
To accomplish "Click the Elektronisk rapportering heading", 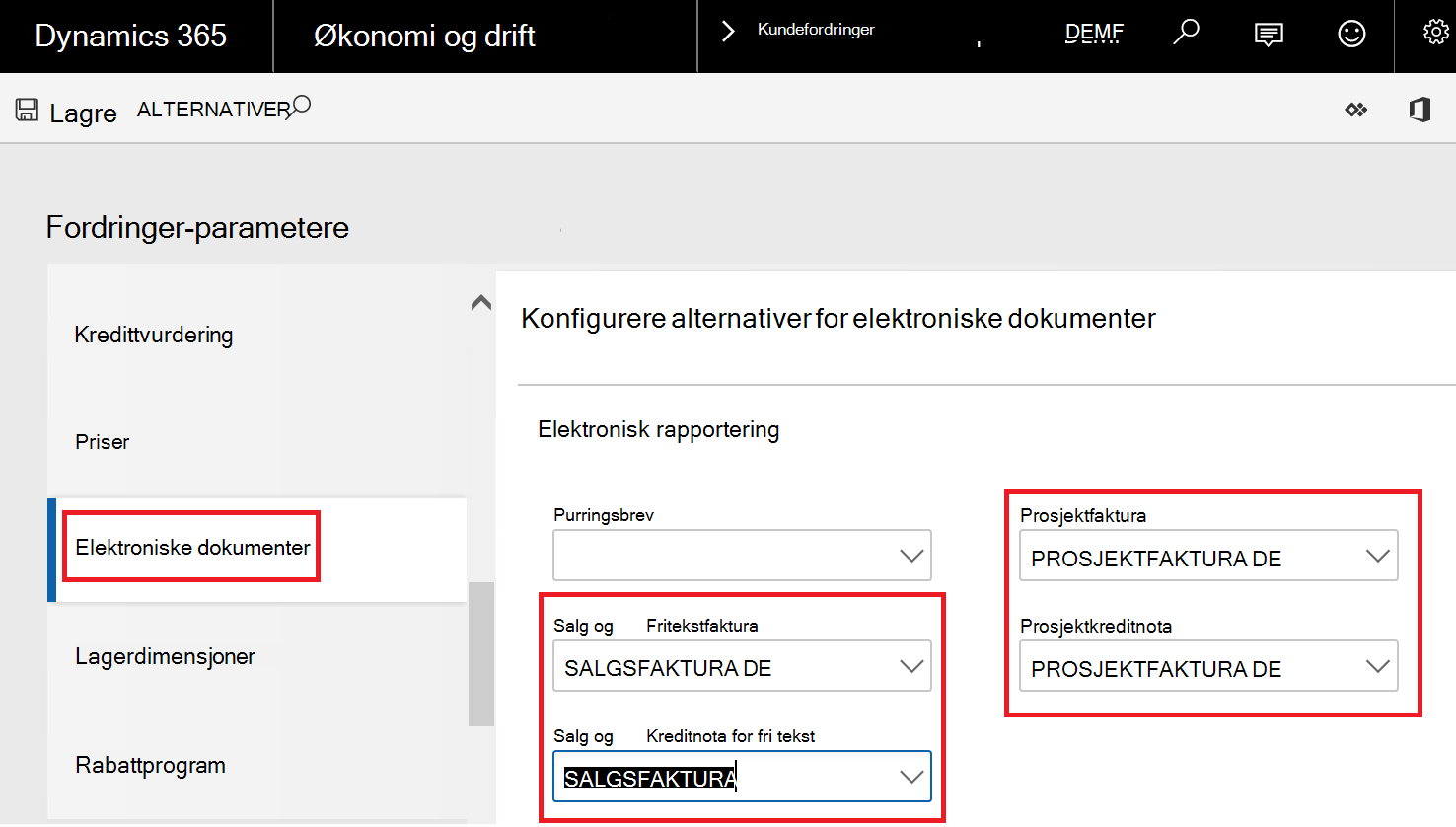I will tap(659, 430).
